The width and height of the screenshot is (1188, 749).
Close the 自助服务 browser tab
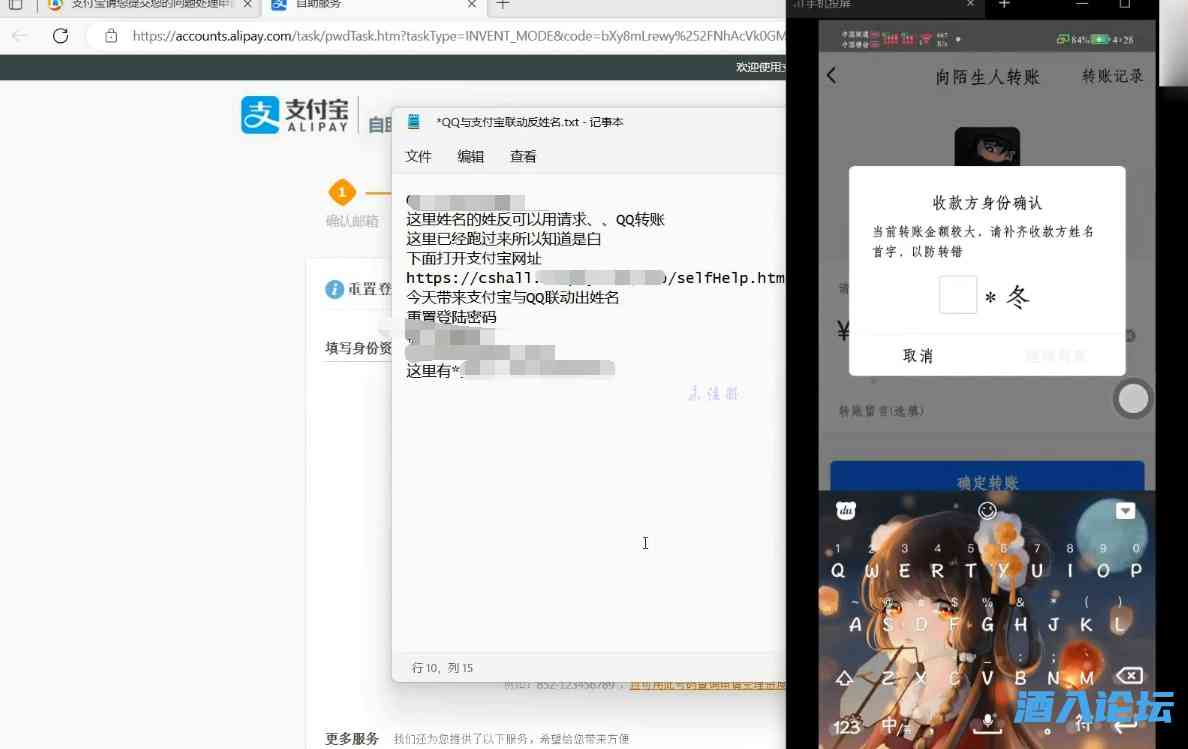click(x=472, y=5)
